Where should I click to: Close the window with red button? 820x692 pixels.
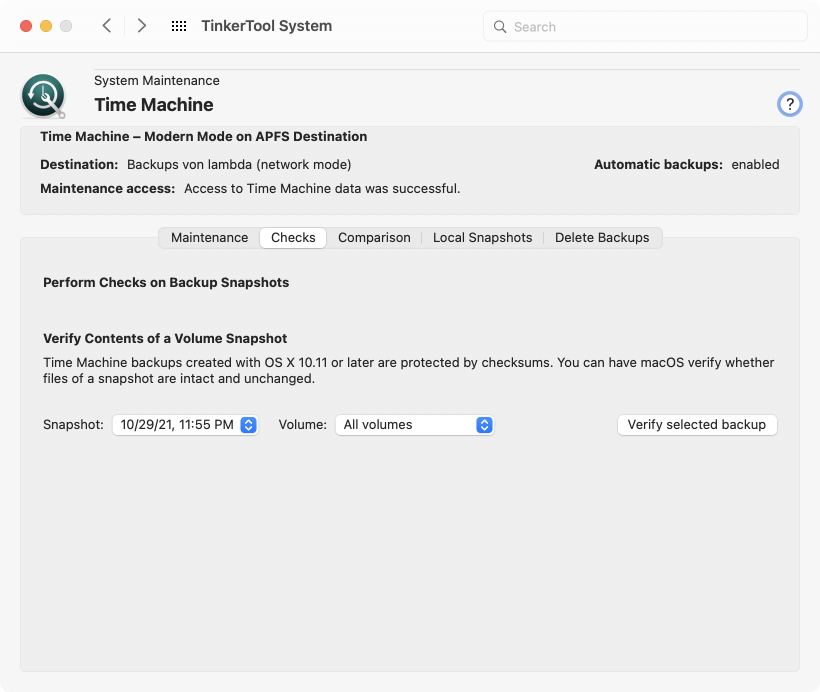click(26, 26)
